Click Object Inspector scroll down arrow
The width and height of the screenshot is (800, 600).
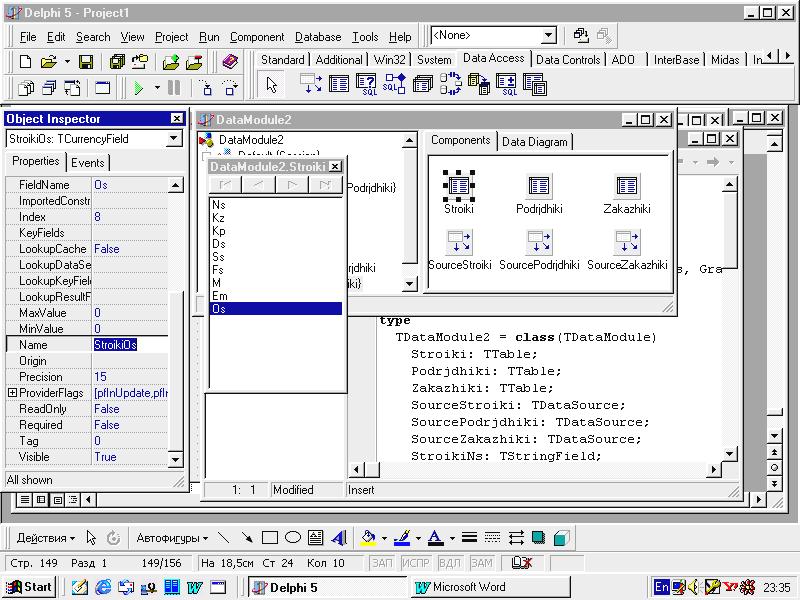coord(175,459)
